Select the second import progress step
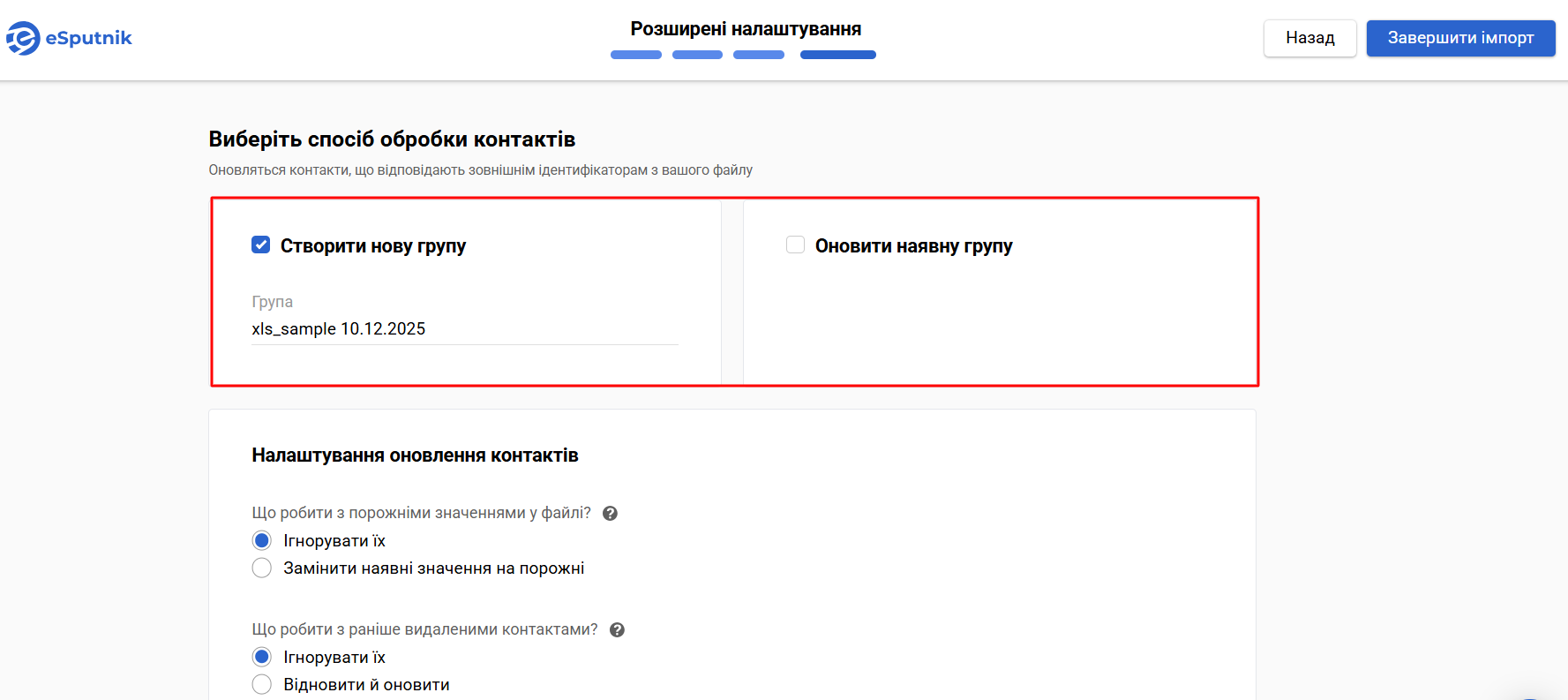The height and width of the screenshot is (700, 1568). point(696,54)
